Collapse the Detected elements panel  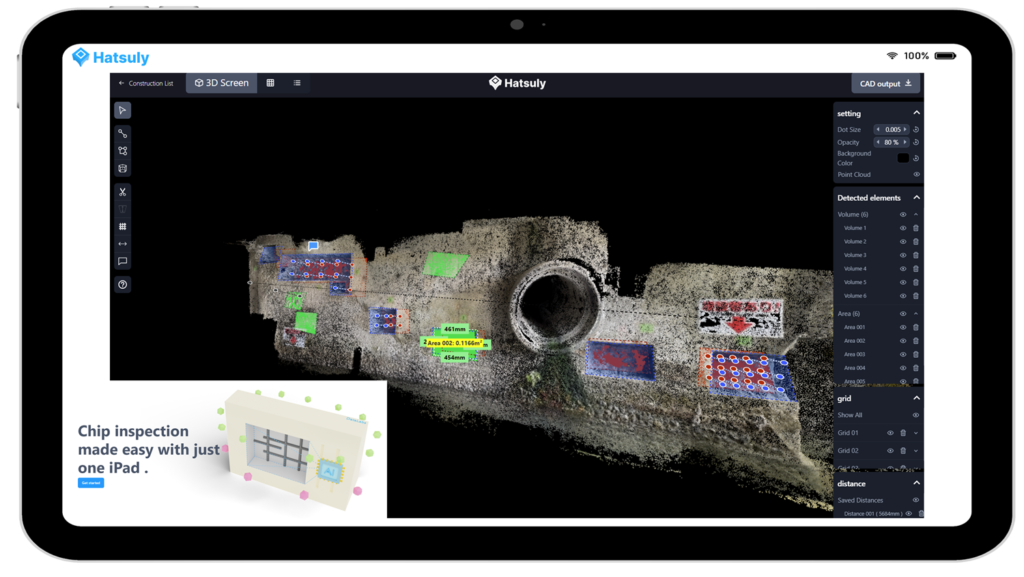(x=916, y=198)
